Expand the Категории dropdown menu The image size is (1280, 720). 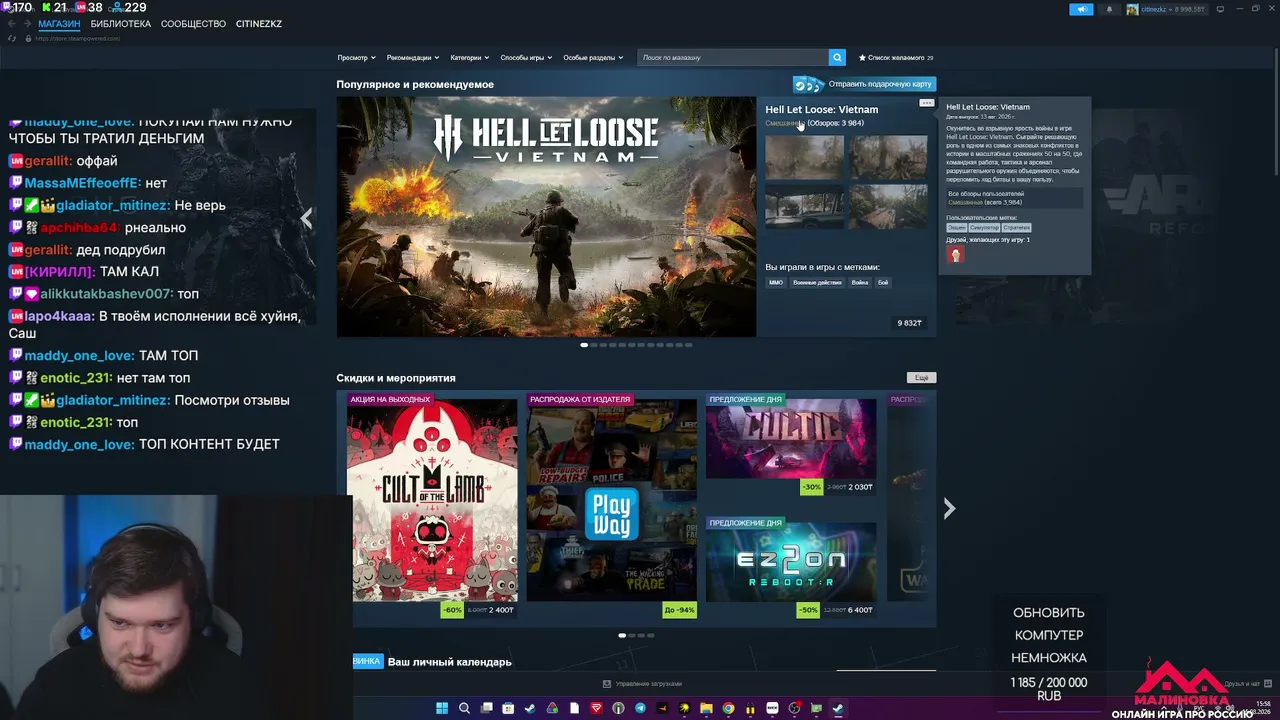470,57
